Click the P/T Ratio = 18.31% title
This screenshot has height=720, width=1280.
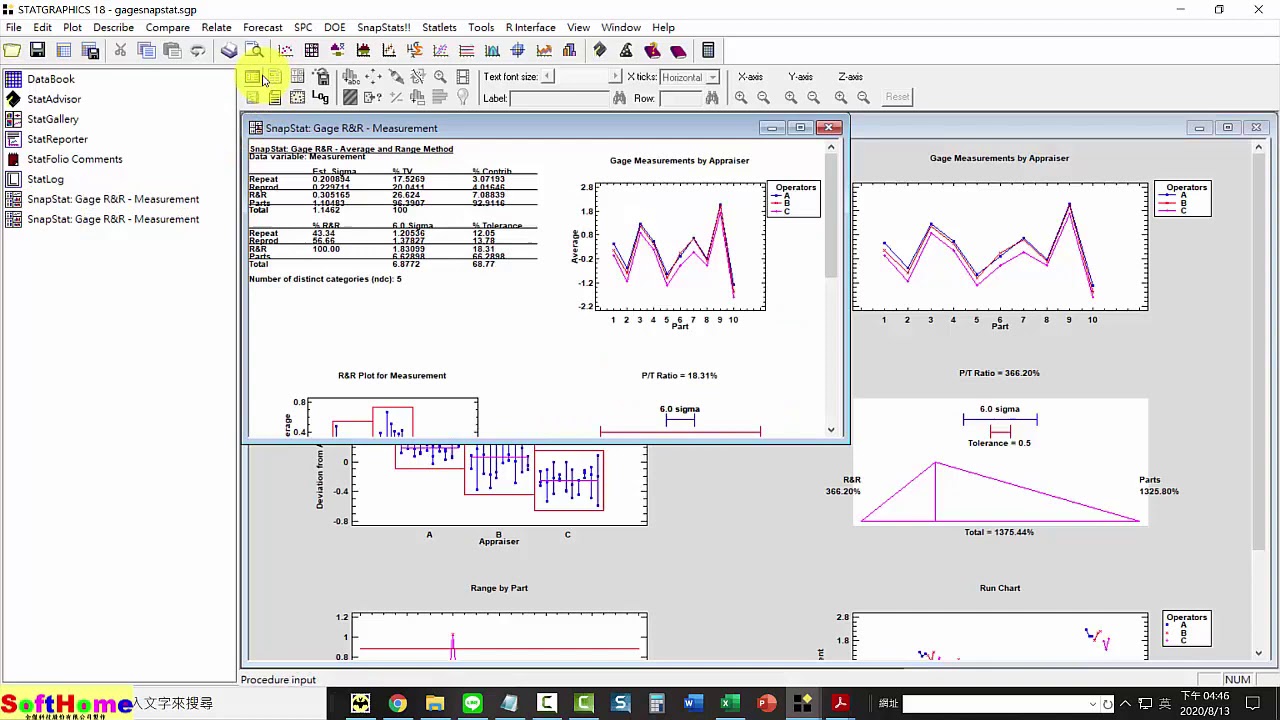click(679, 375)
